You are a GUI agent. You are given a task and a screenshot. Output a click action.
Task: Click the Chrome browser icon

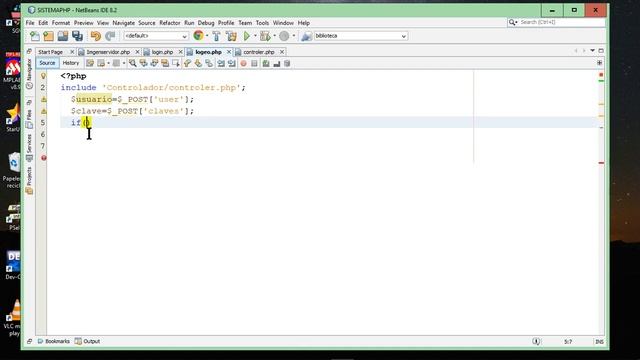pos(198,36)
